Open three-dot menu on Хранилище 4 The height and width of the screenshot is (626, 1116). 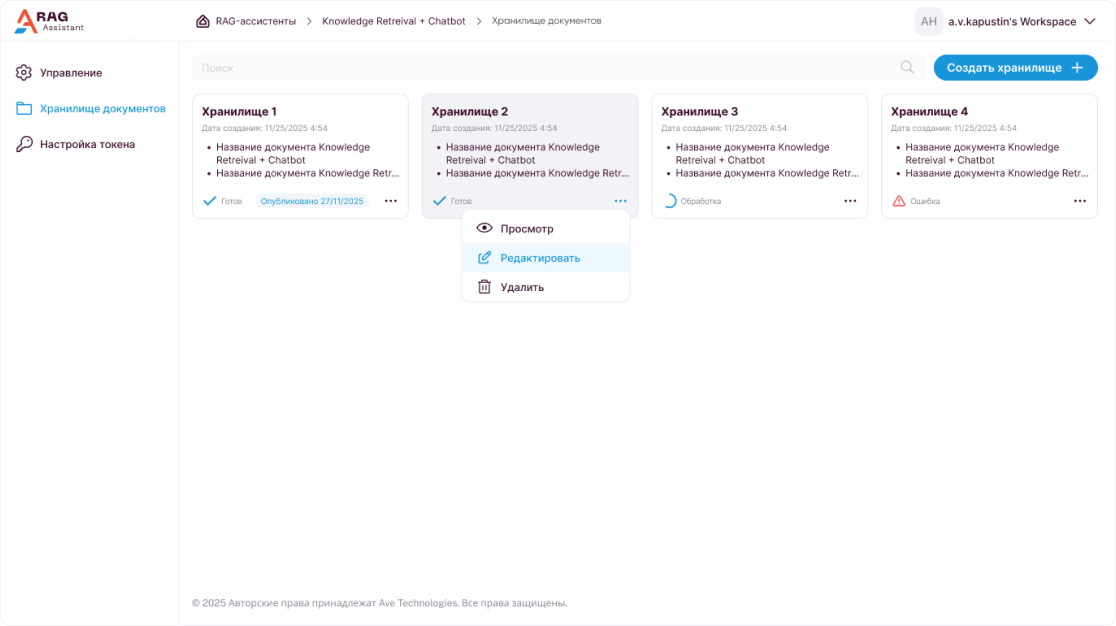pos(1080,201)
